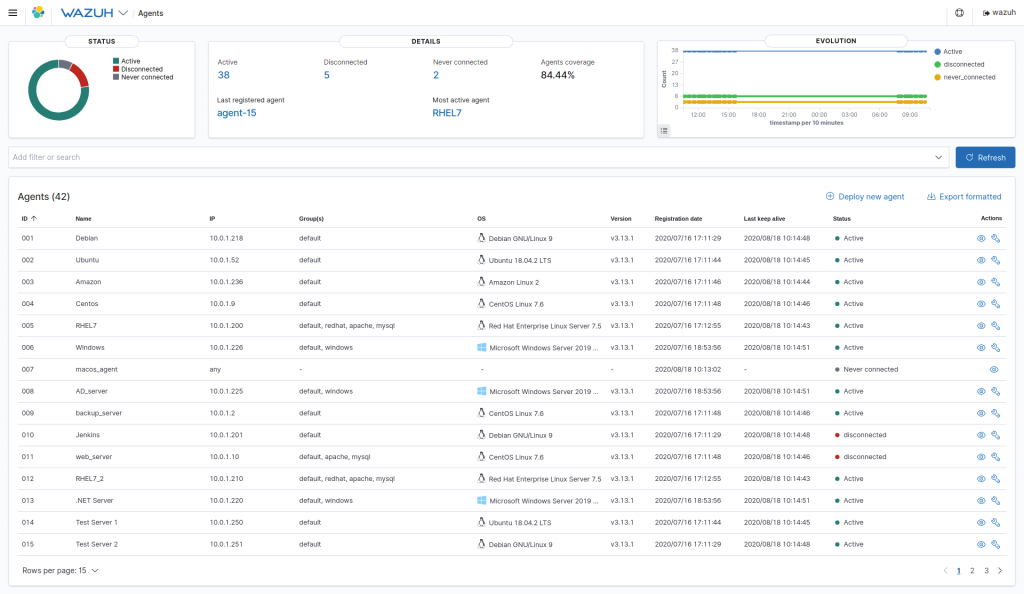The image size is (1024, 594).
Task: View Test Server 2 via its eye icon
Action: (x=981, y=544)
